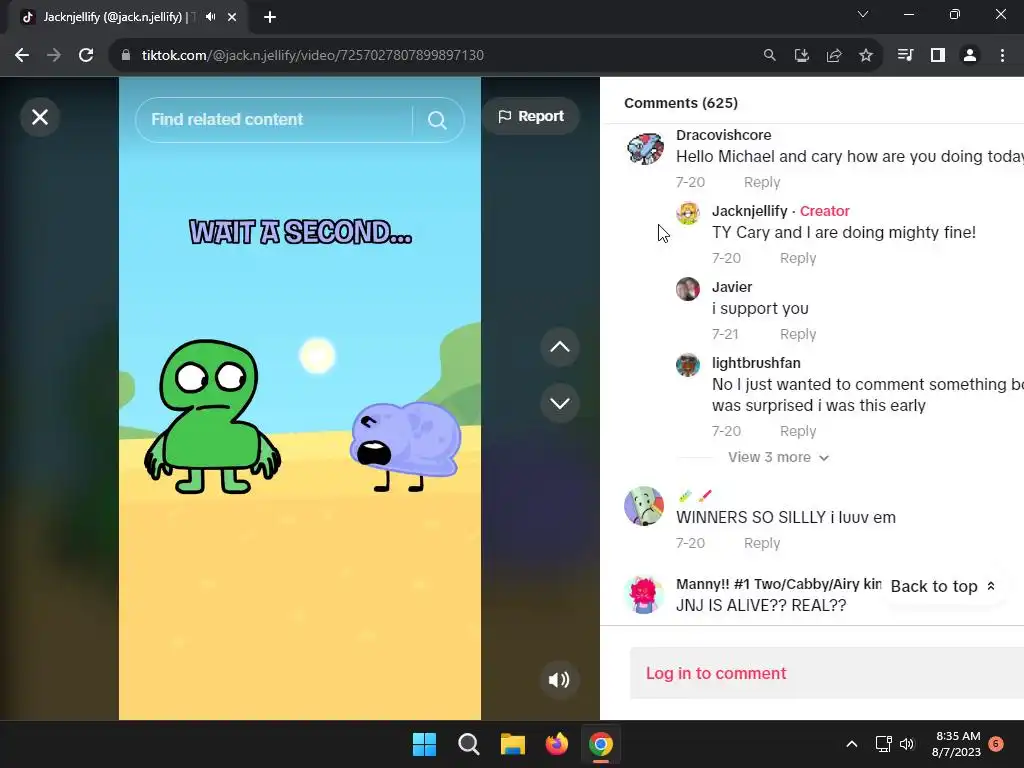Reply to Dracovishcore's comment

[x=761, y=182]
